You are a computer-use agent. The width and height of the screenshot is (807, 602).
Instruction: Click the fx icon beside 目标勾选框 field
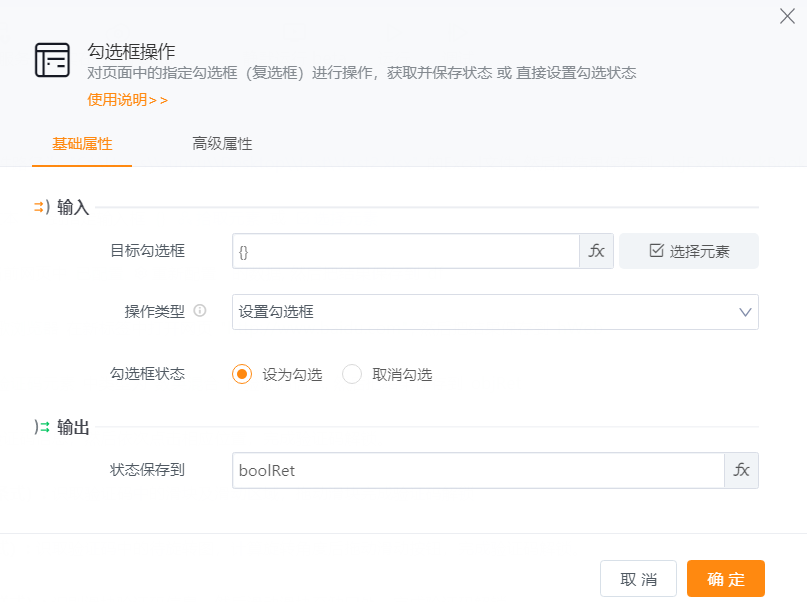596,251
